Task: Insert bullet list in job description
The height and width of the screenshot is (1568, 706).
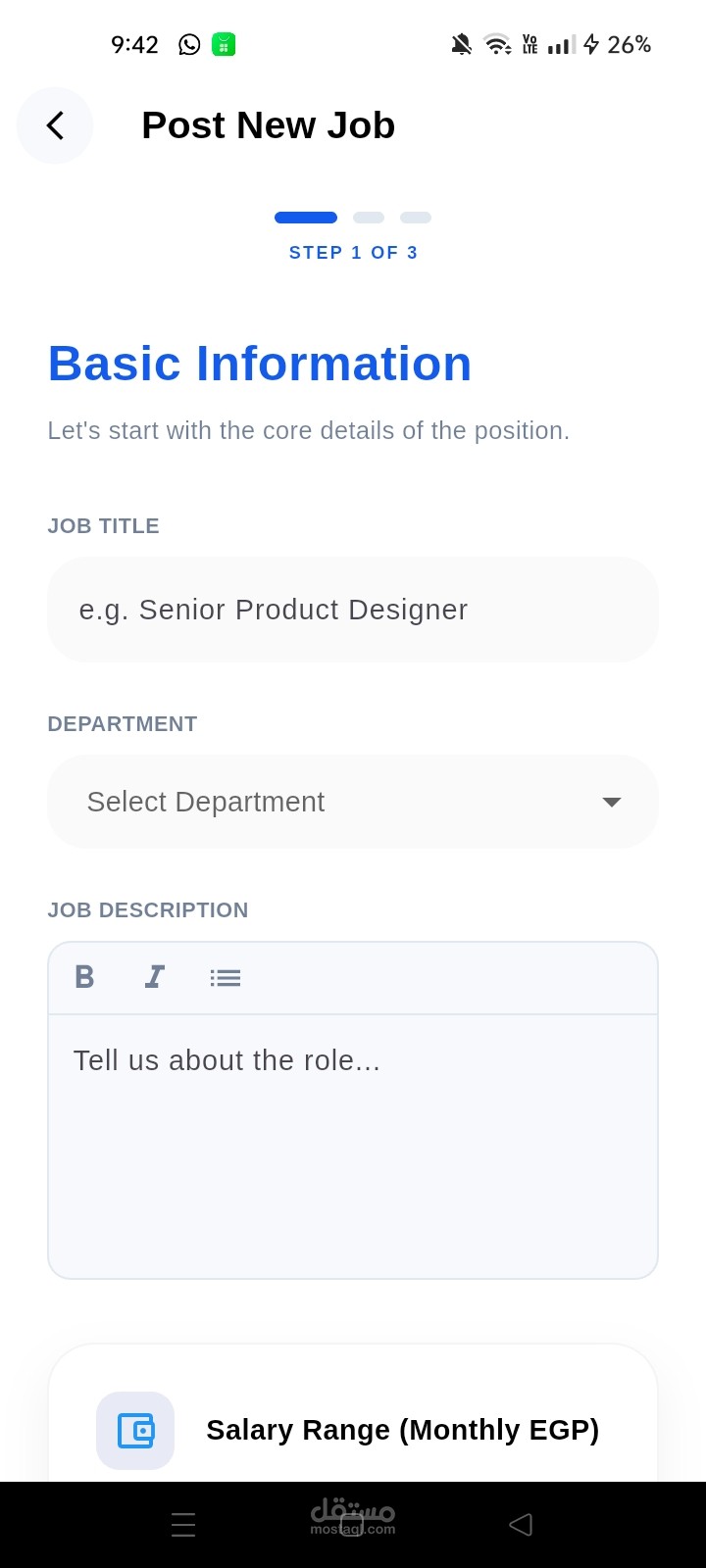Action: [225, 977]
